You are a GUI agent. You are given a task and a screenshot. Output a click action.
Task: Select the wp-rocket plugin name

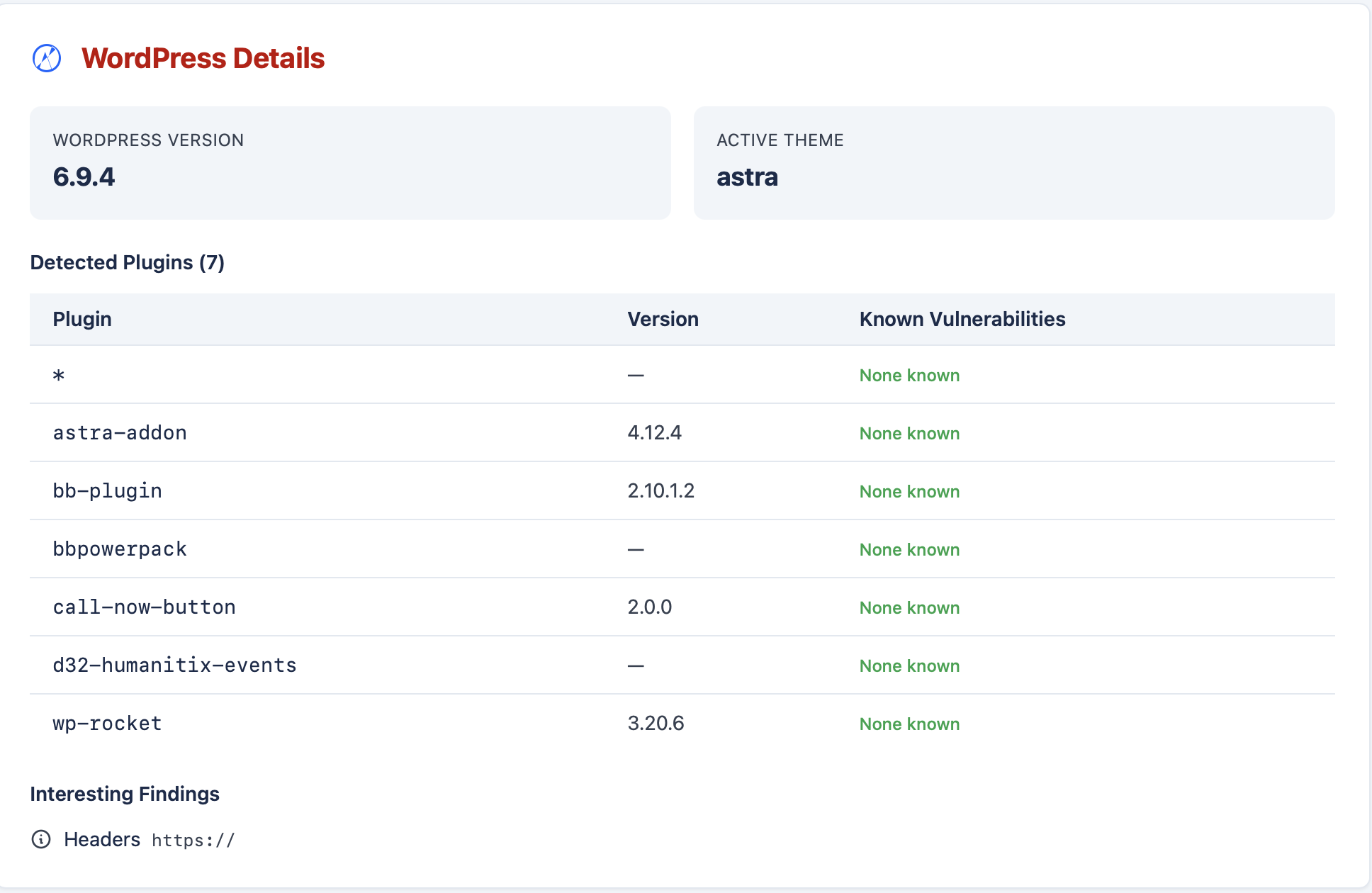click(108, 723)
